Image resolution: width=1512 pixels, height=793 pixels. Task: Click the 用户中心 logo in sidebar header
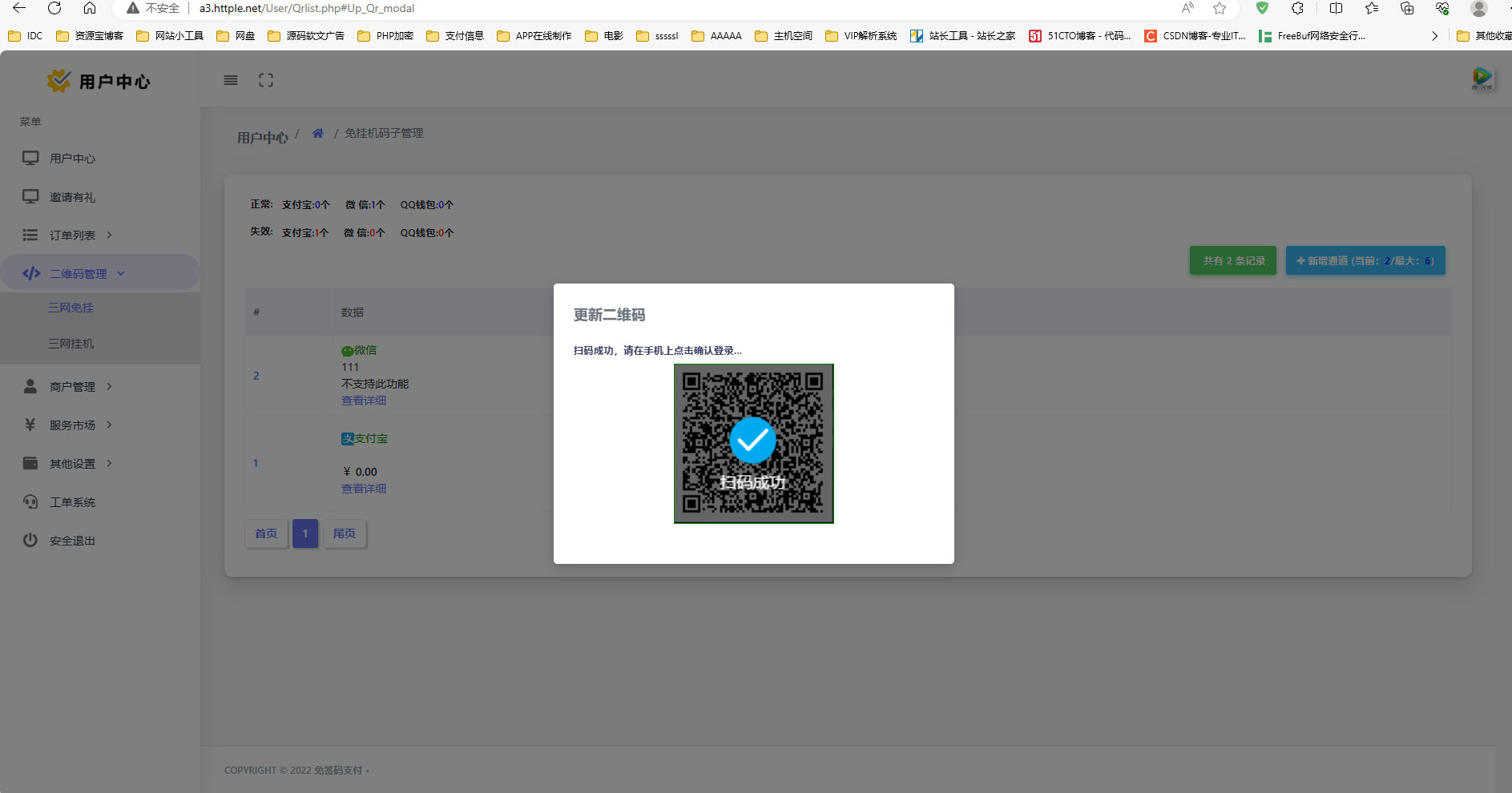click(99, 81)
